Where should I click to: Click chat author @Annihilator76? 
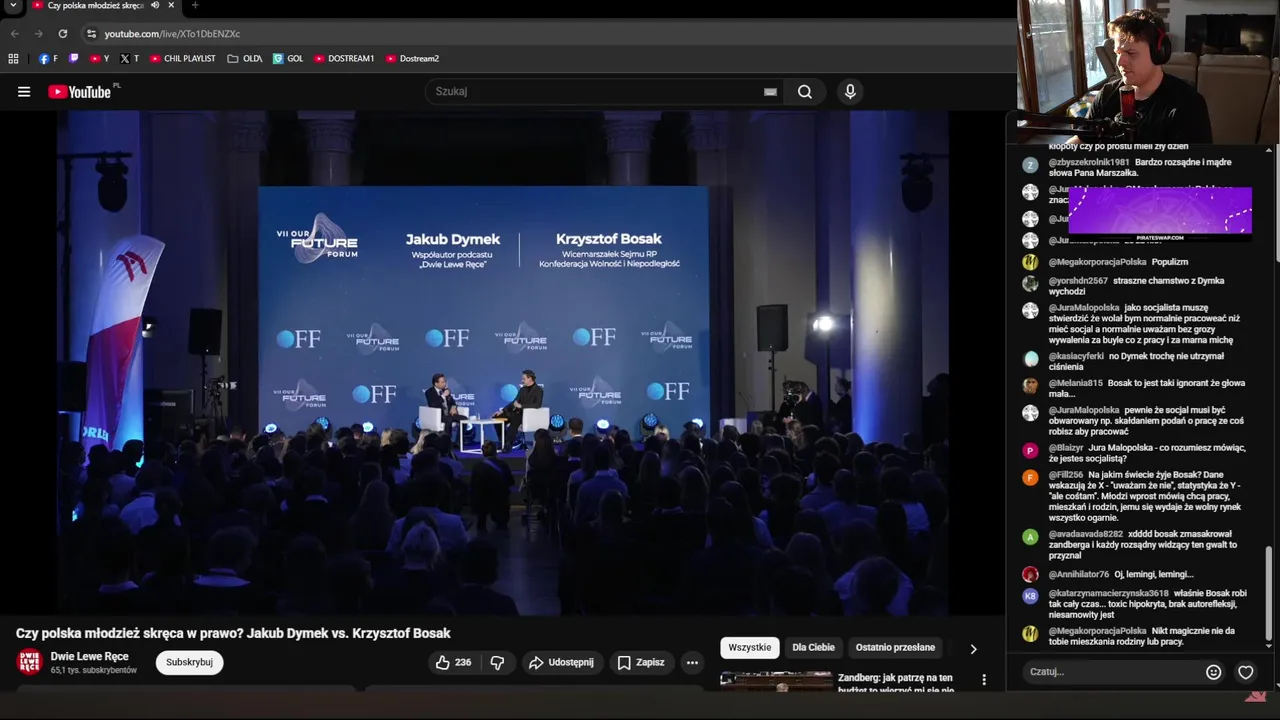tap(1079, 575)
